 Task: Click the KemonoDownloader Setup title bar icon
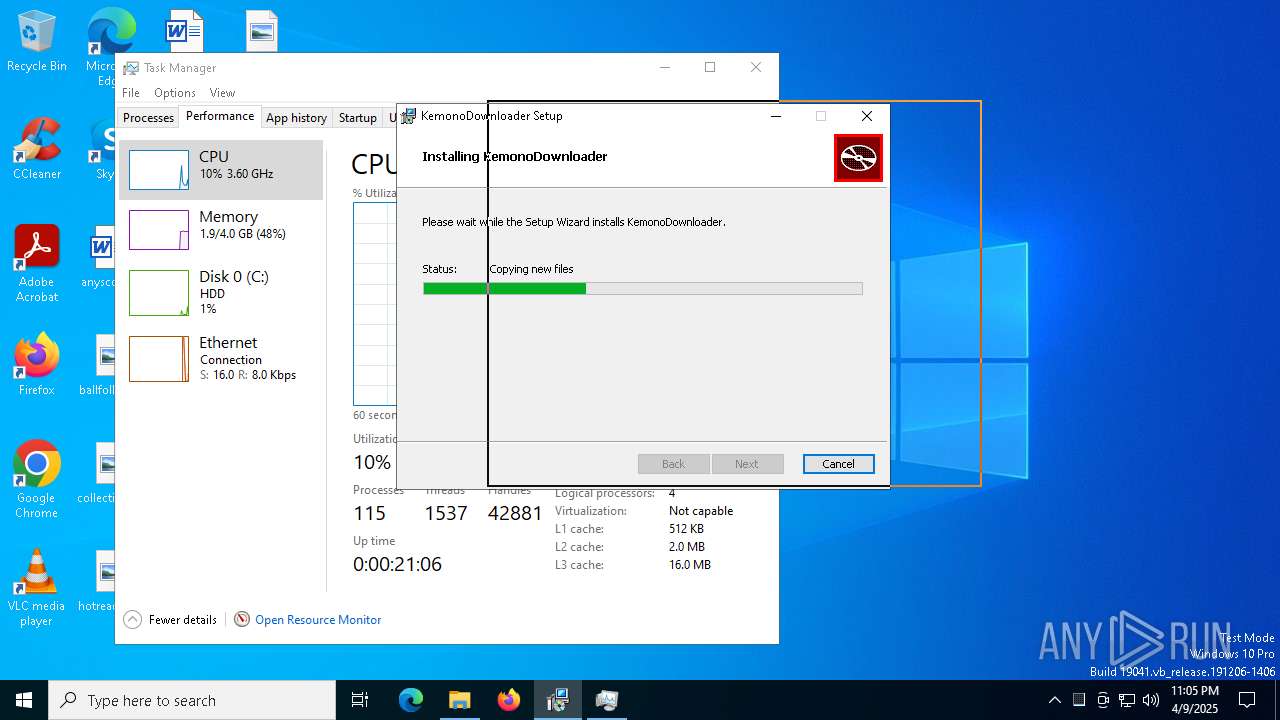[x=409, y=116]
